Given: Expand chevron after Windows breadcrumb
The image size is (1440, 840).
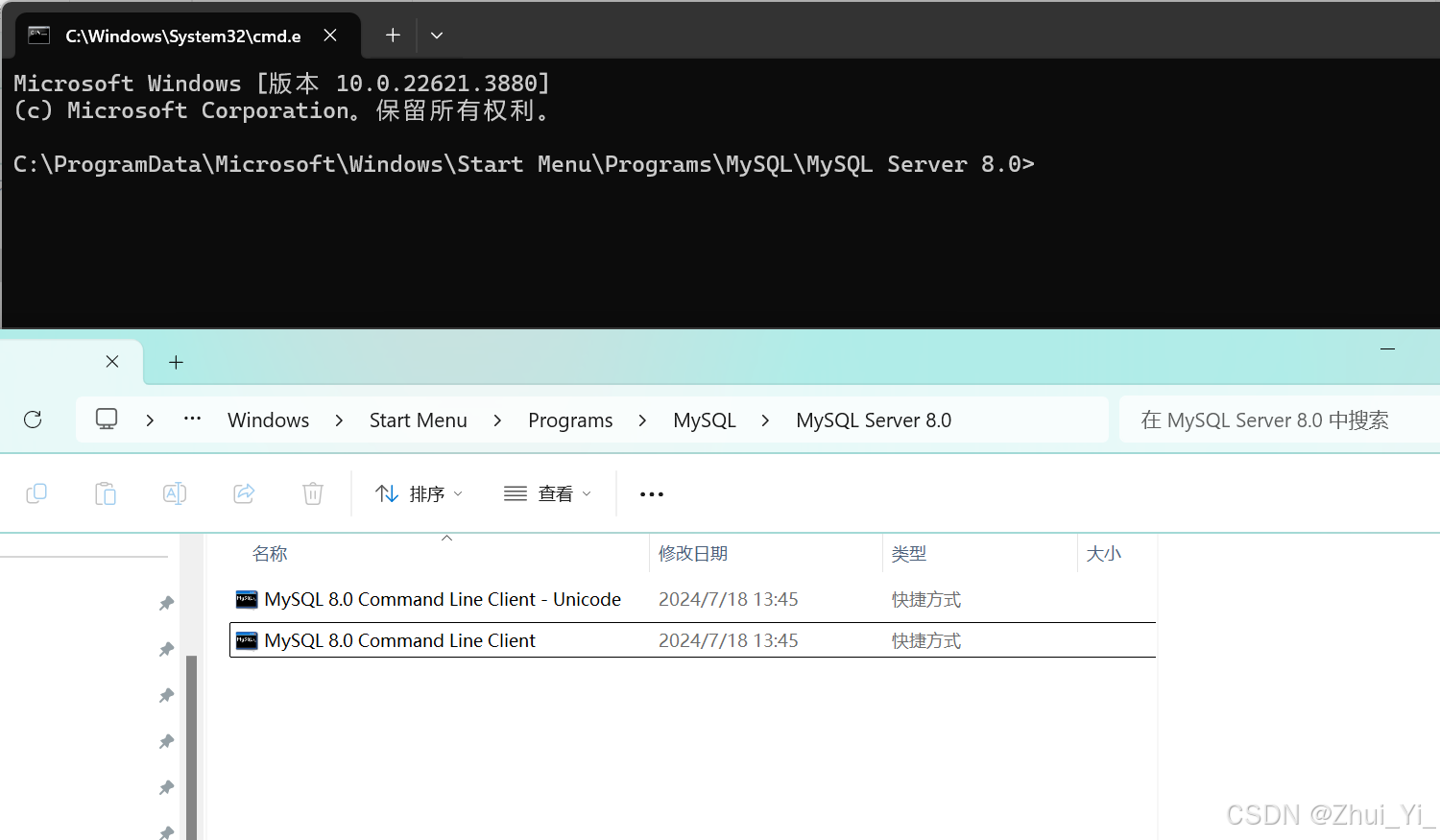Looking at the screenshot, I should [x=339, y=420].
